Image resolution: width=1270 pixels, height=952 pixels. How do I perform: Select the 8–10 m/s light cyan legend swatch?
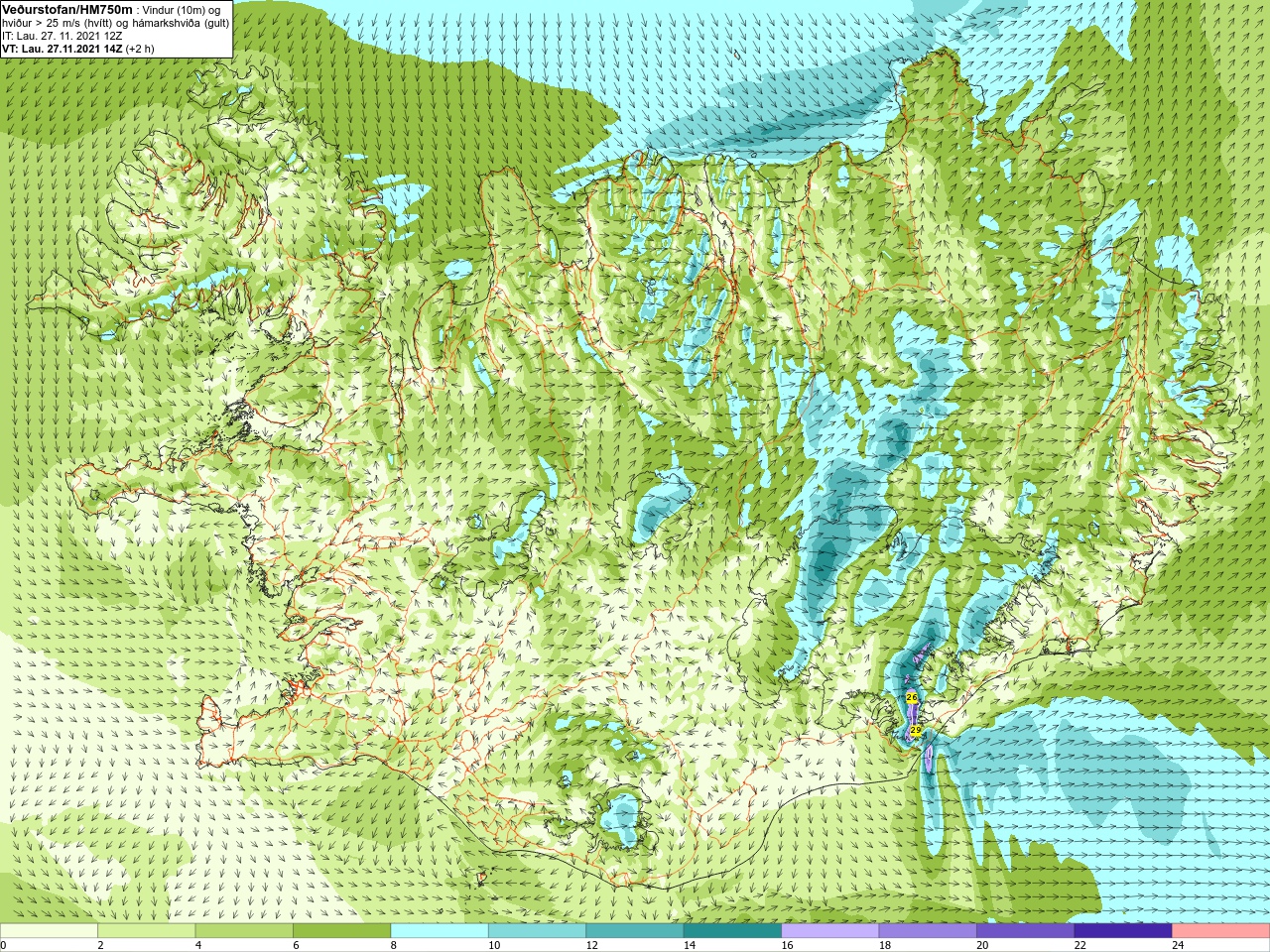coord(440,930)
